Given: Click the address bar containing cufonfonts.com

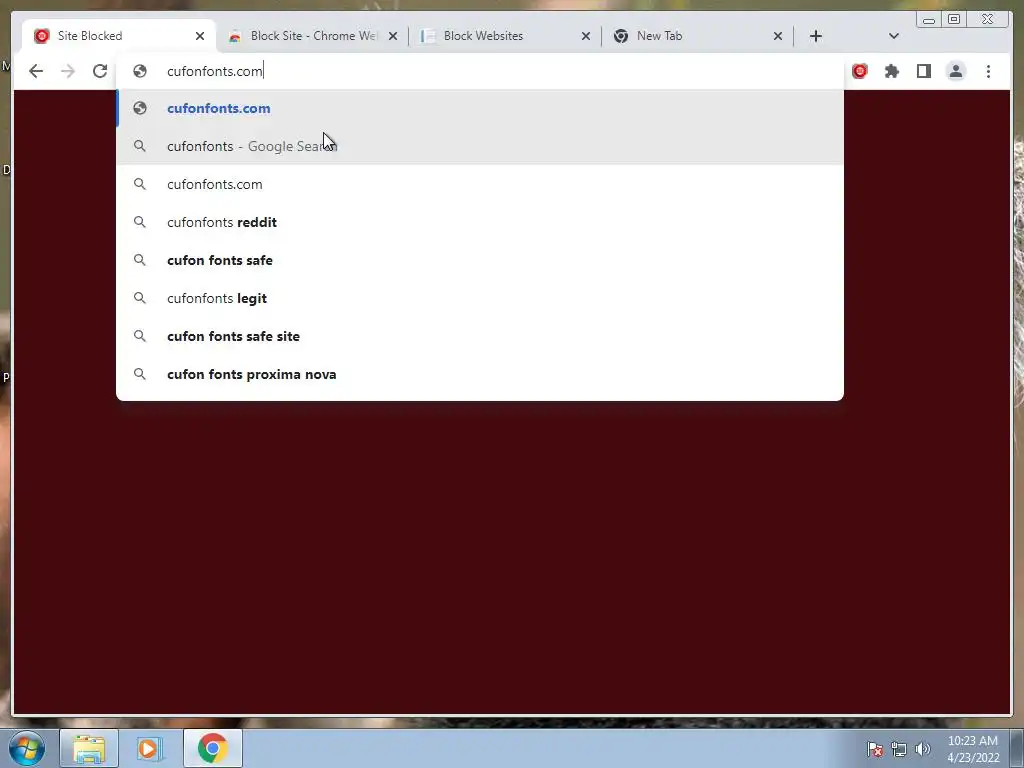Looking at the screenshot, I should (x=480, y=71).
